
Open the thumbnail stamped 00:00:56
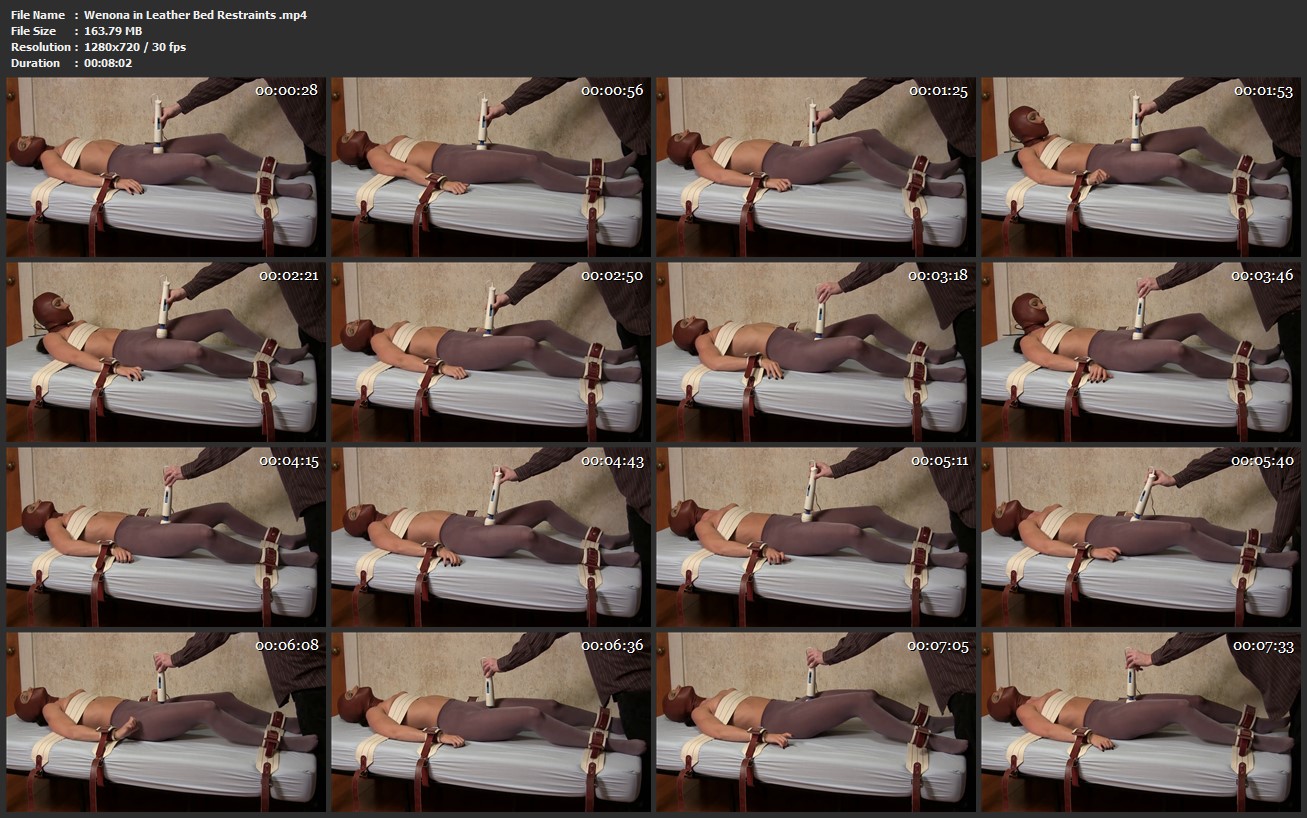coord(491,168)
